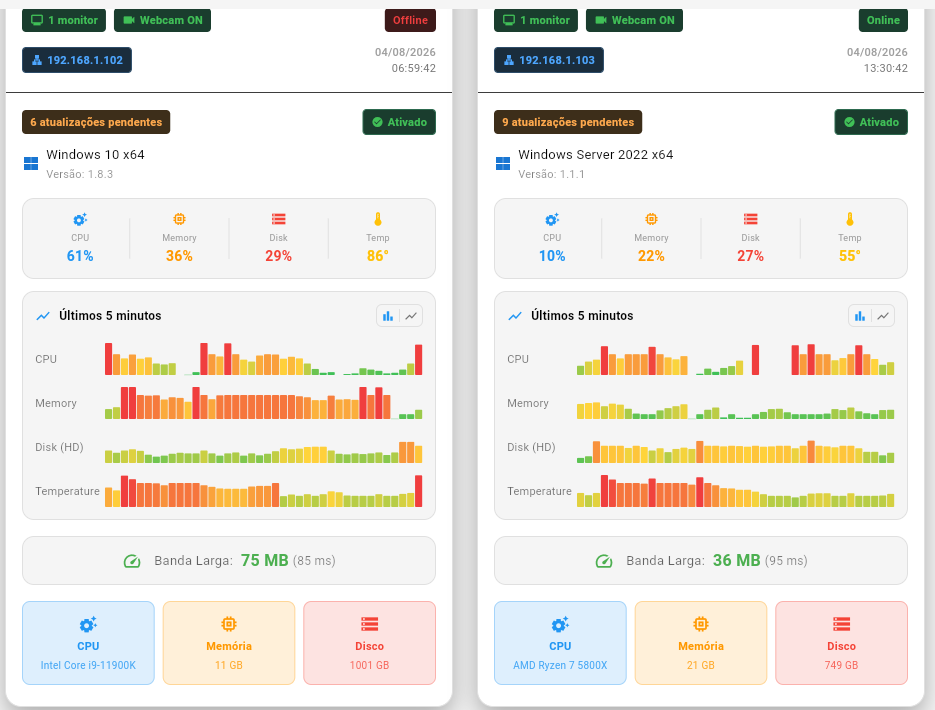Viewport: 935px width, 710px height.
Task: Click Ativado badge on Windows 10 card
Action: click(399, 122)
